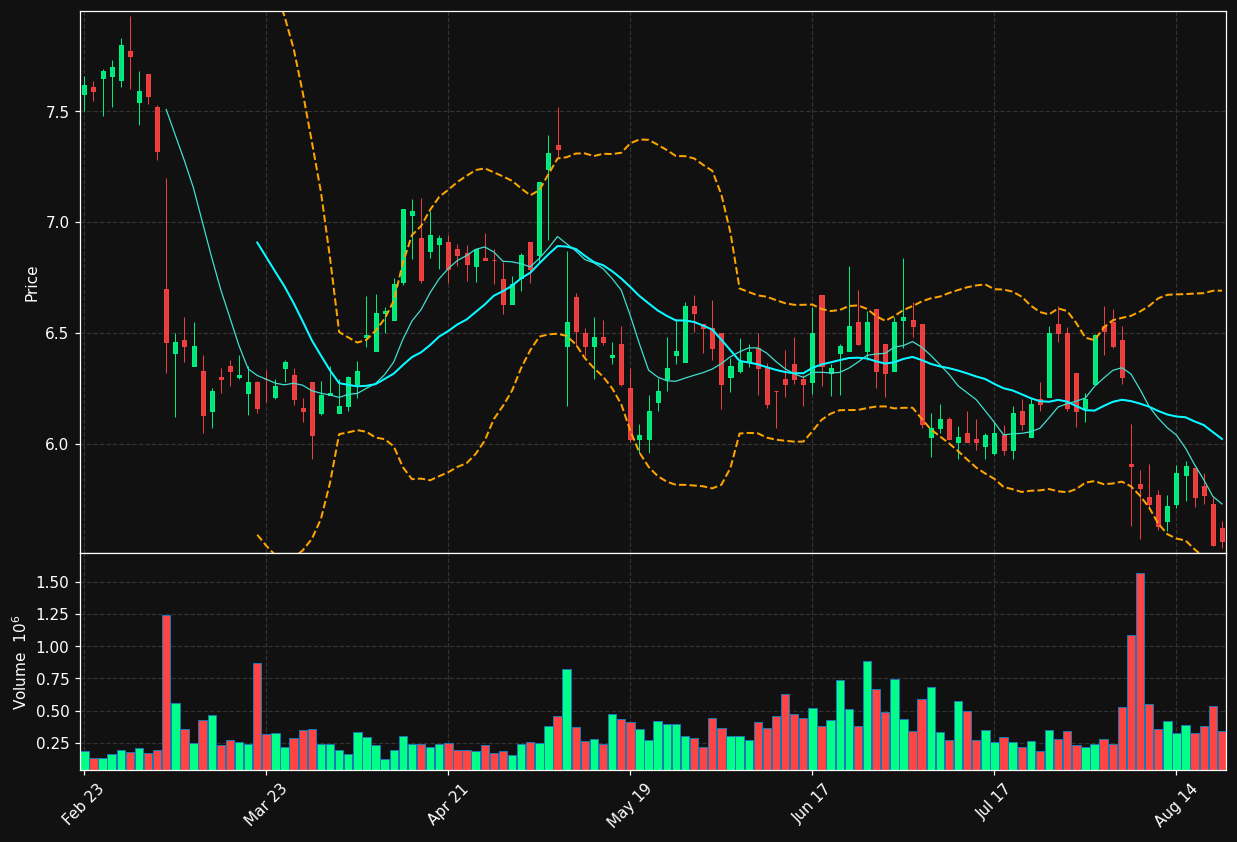The image size is (1237, 842).
Task: Click the 'May 19' date label
Action: click(629, 804)
